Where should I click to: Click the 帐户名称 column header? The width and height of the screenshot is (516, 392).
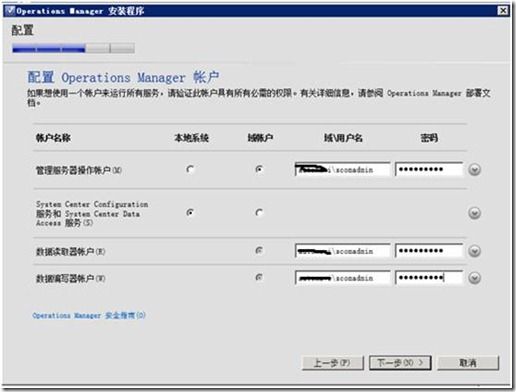pyautogui.click(x=53, y=138)
